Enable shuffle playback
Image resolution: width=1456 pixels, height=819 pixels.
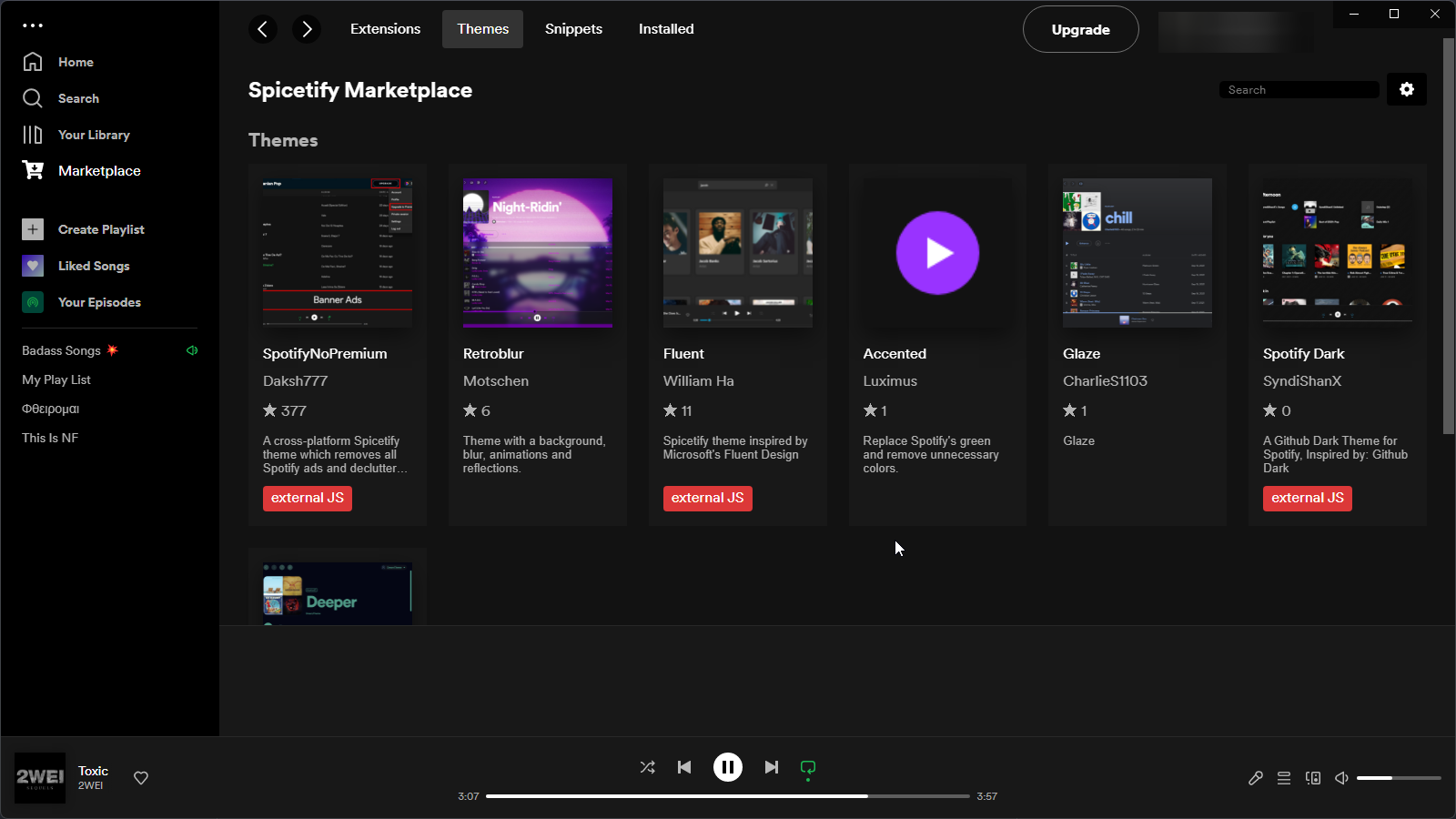(647, 767)
